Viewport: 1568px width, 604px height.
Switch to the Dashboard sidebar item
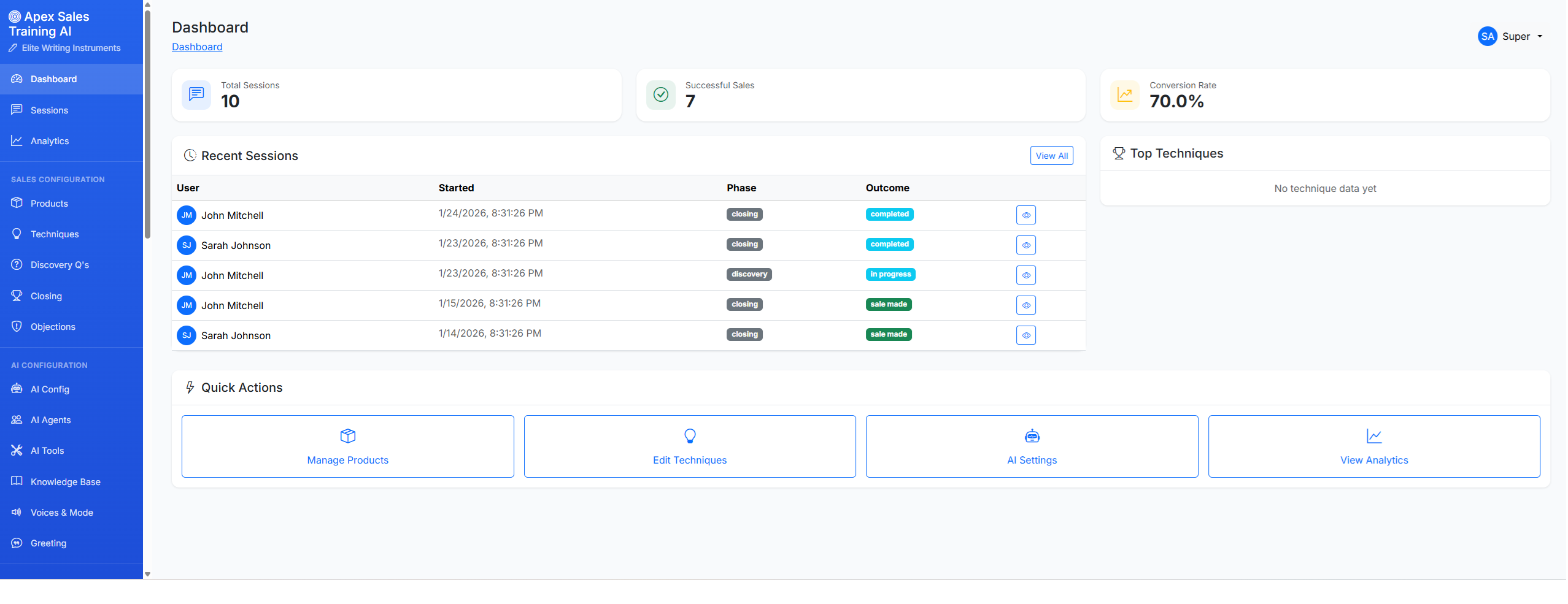pyautogui.click(x=53, y=78)
